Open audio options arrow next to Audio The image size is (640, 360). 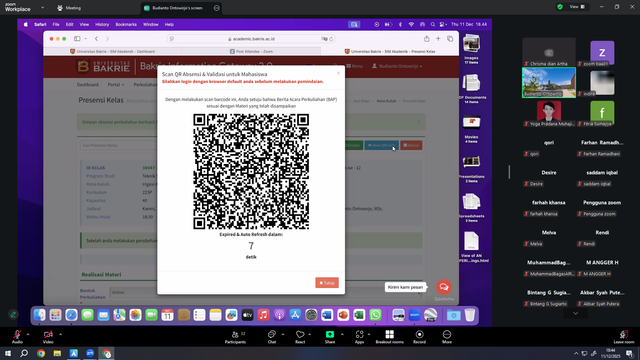[28, 334]
